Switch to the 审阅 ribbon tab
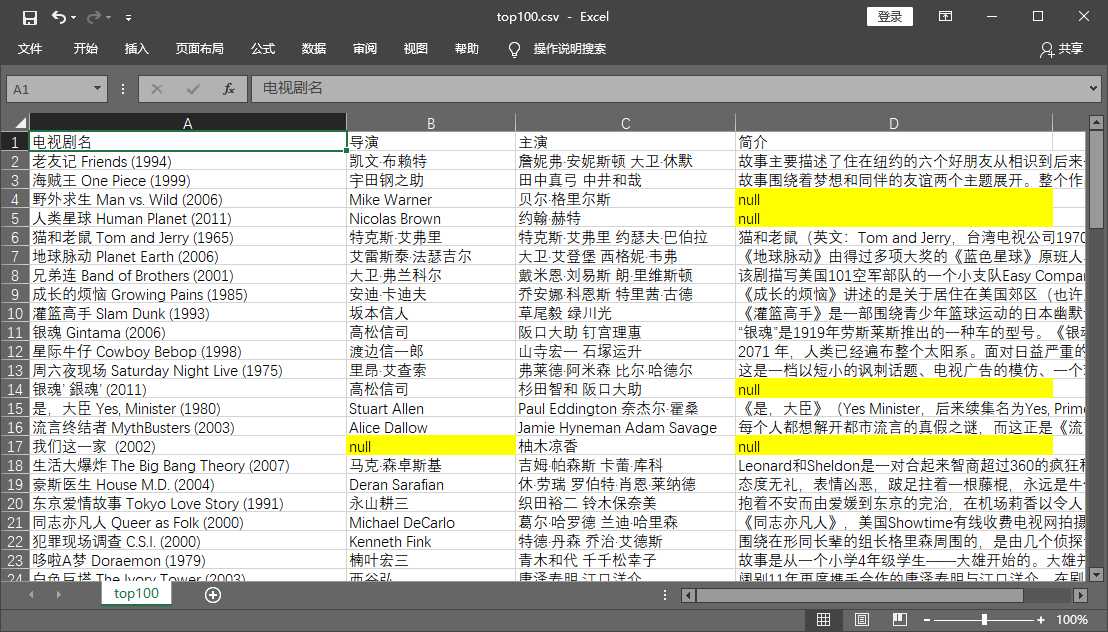 [x=365, y=49]
